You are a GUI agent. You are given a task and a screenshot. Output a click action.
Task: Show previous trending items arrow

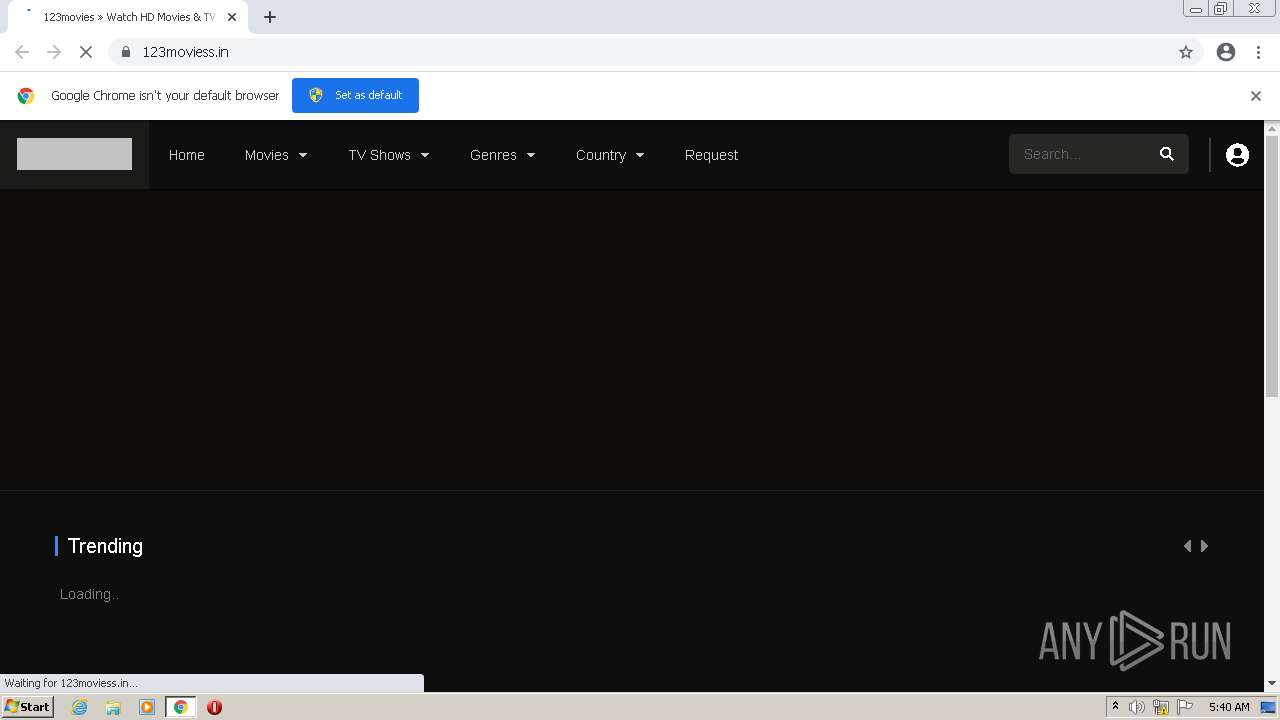pyautogui.click(x=1188, y=546)
